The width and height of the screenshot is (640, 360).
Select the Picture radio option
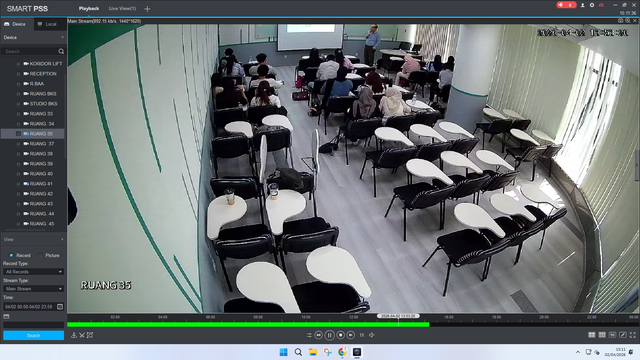pos(40,256)
